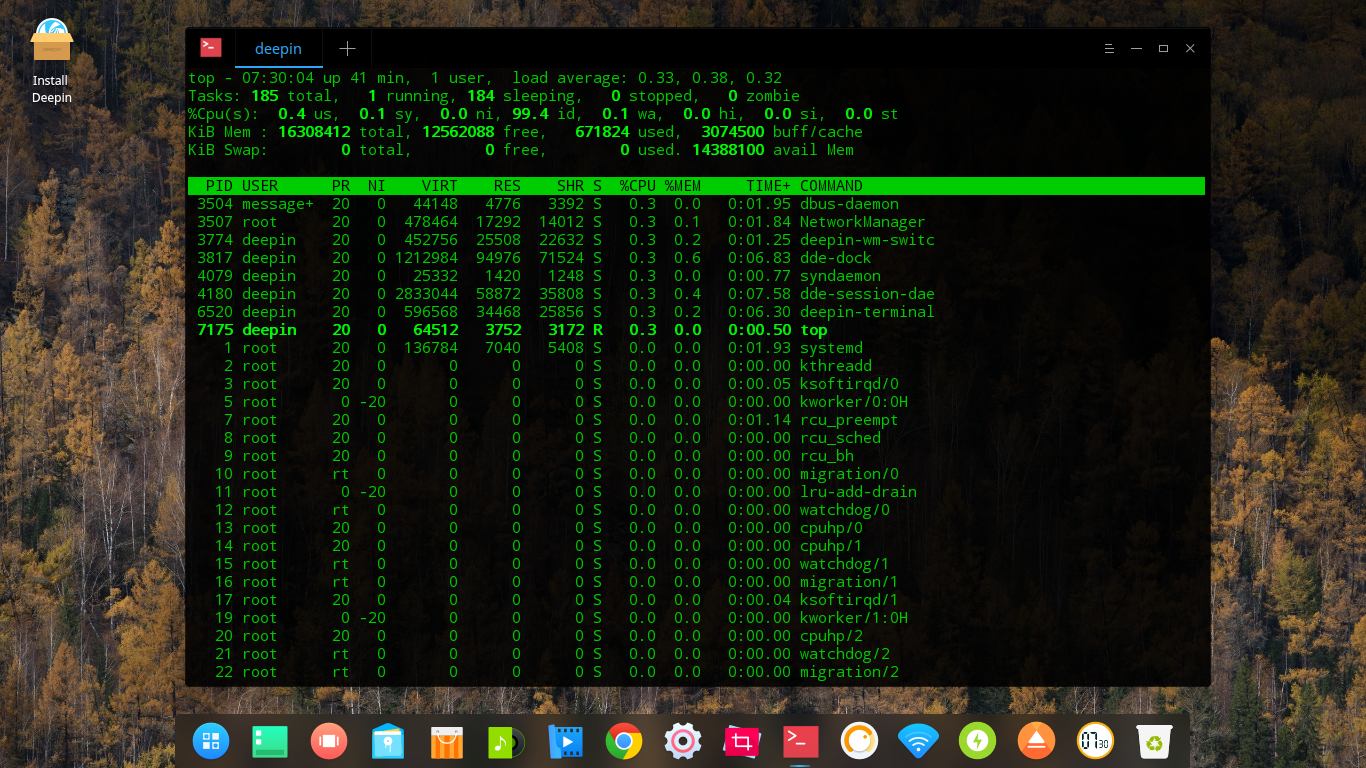The height and width of the screenshot is (768, 1366).
Task: Start Deepin Screenshot crop icon
Action: coord(742,741)
